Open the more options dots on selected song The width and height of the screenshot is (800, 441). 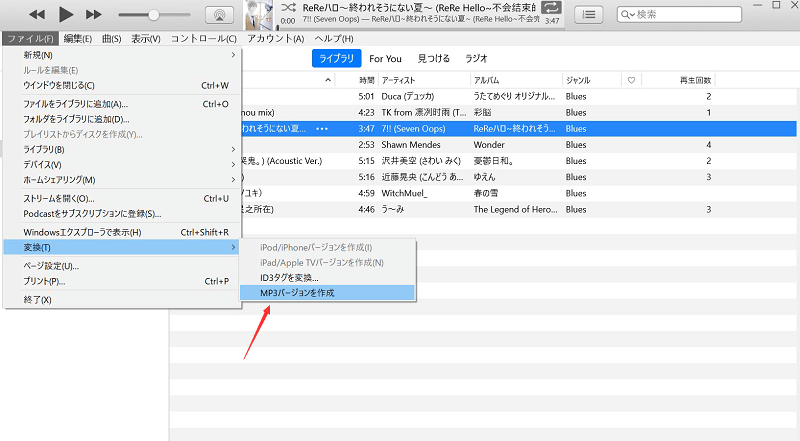[x=322, y=129]
